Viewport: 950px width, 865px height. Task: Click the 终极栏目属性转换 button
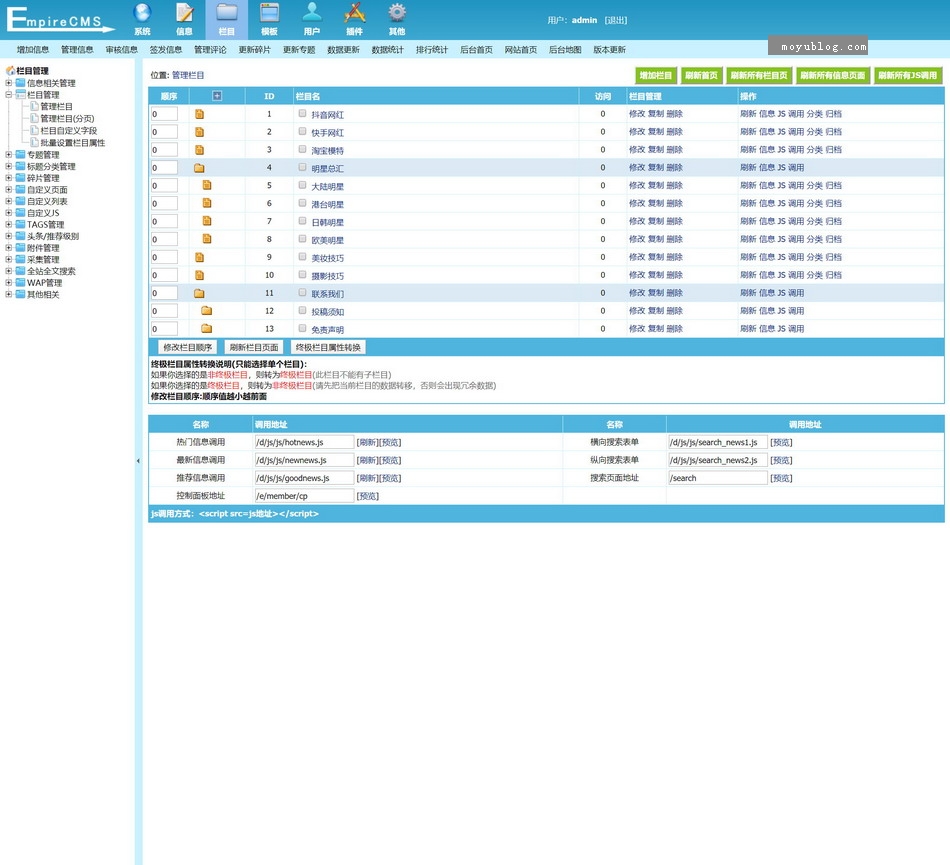[x=328, y=348]
